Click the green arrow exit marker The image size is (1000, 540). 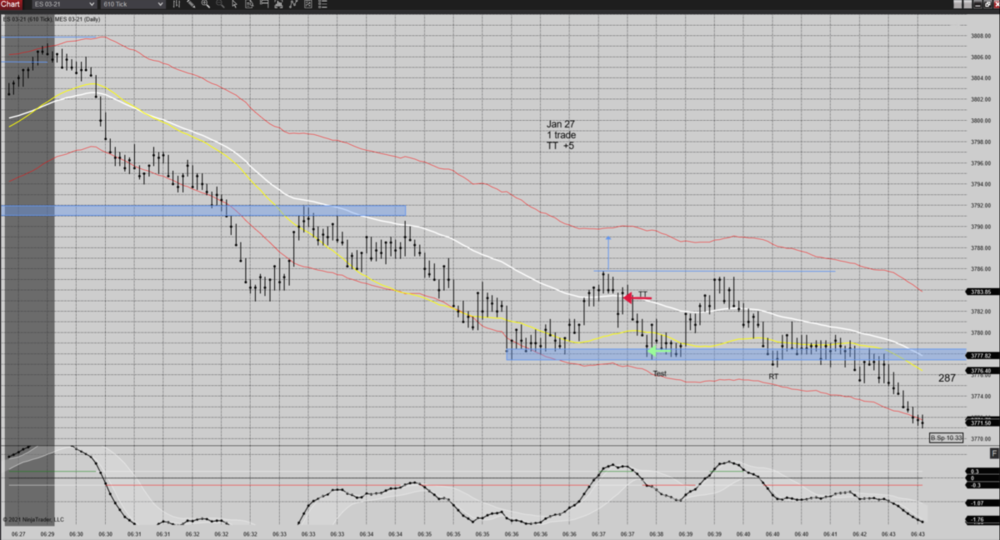click(657, 350)
